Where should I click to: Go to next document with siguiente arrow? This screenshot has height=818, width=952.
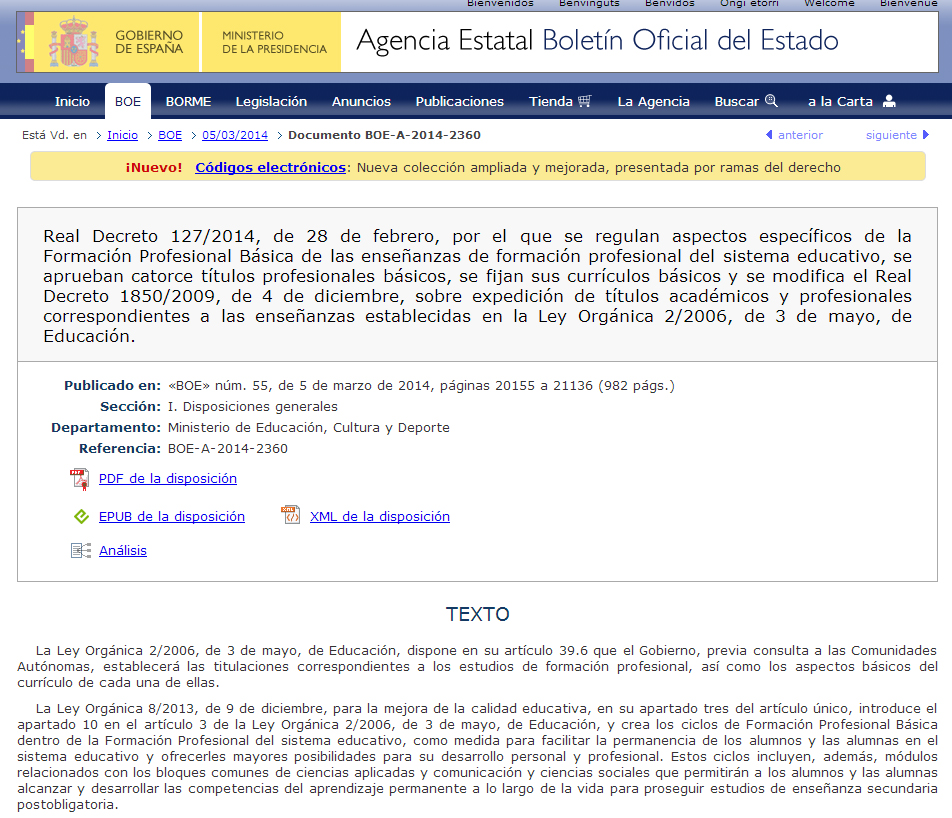tap(924, 135)
